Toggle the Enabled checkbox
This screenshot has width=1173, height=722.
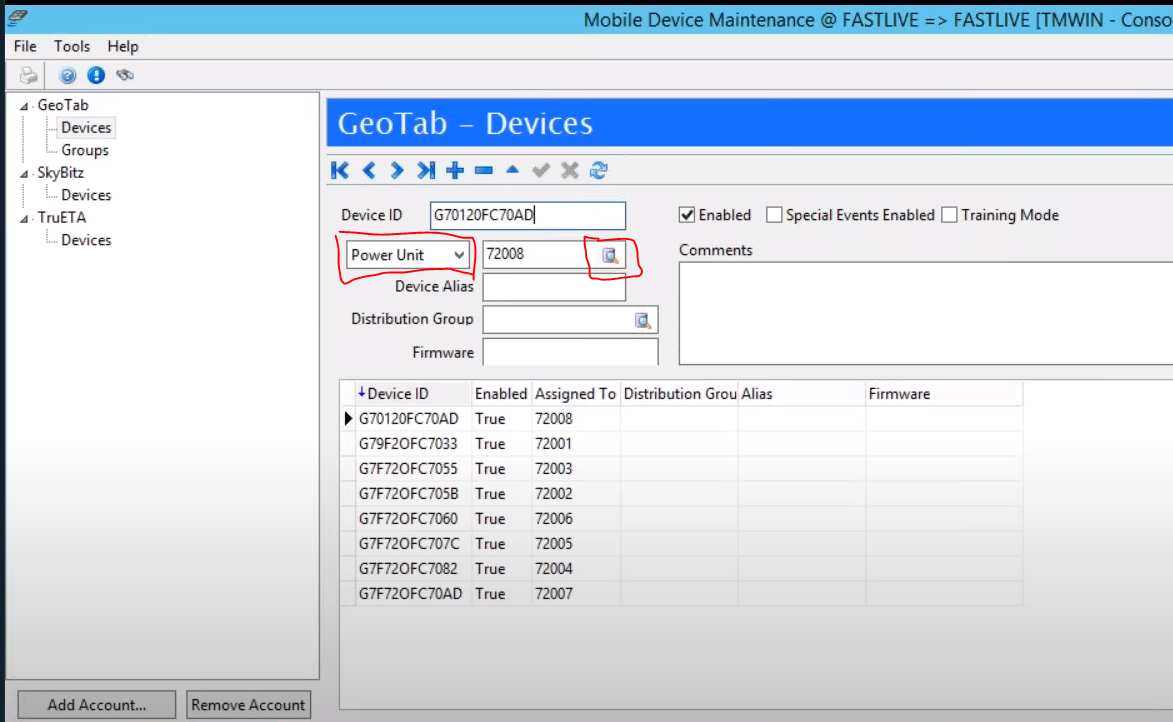tap(687, 215)
